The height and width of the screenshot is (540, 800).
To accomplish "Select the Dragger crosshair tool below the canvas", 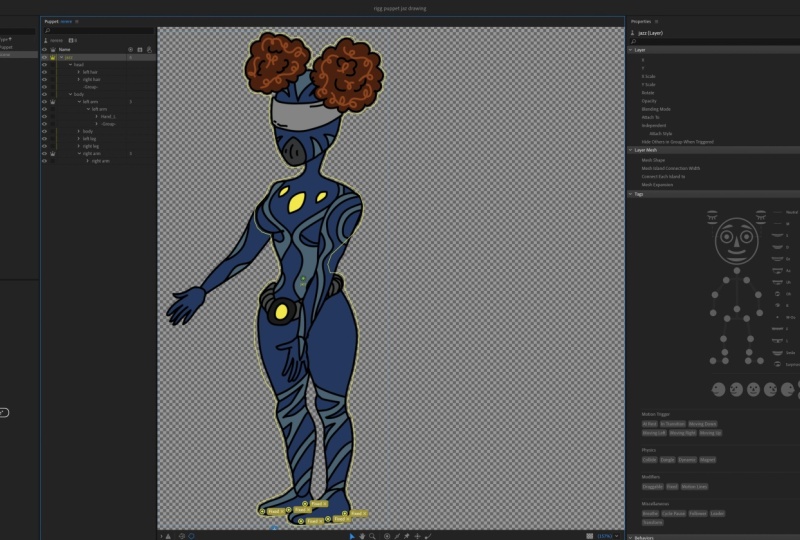I will click(417, 536).
